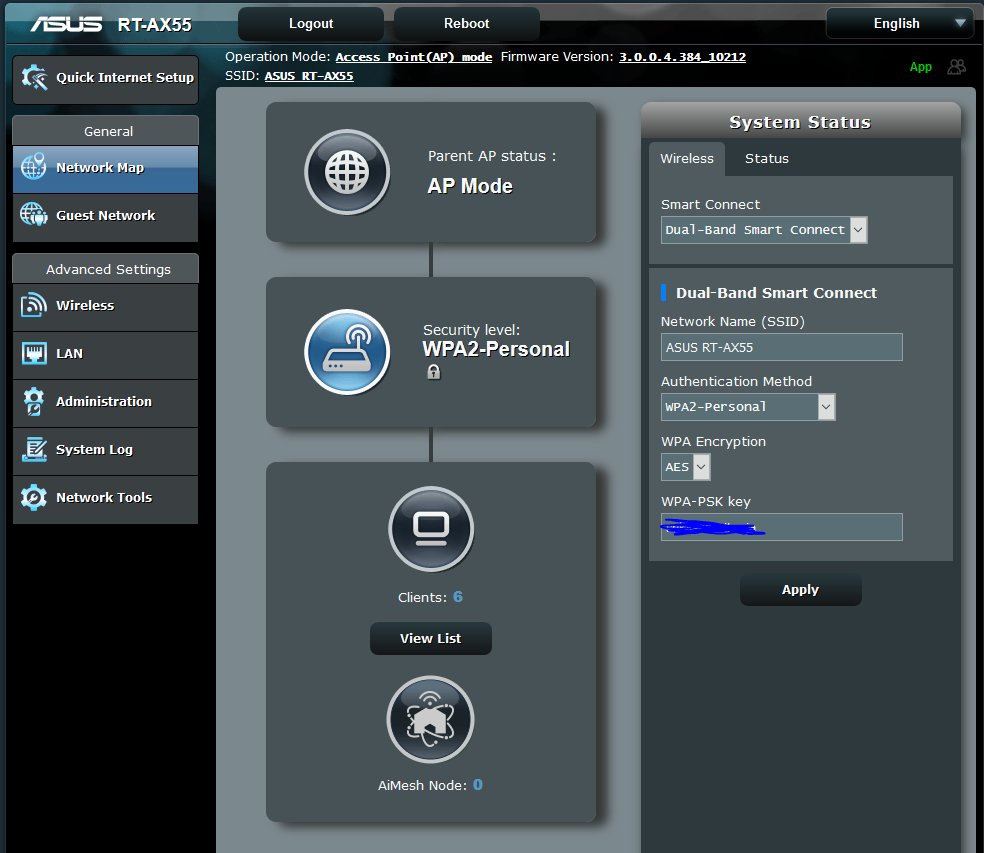Click the WPA2-Personal security level text
The height and width of the screenshot is (853, 984).
coord(496,349)
